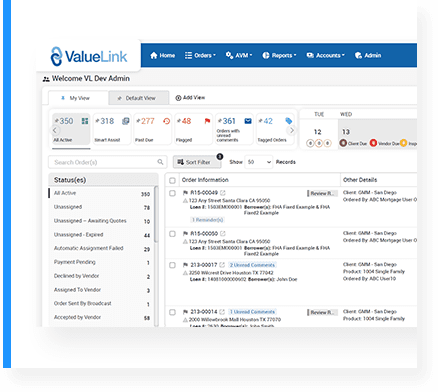438x392 pixels.
Task: Click the envelope icon on unread comments card
Action: 248,121
